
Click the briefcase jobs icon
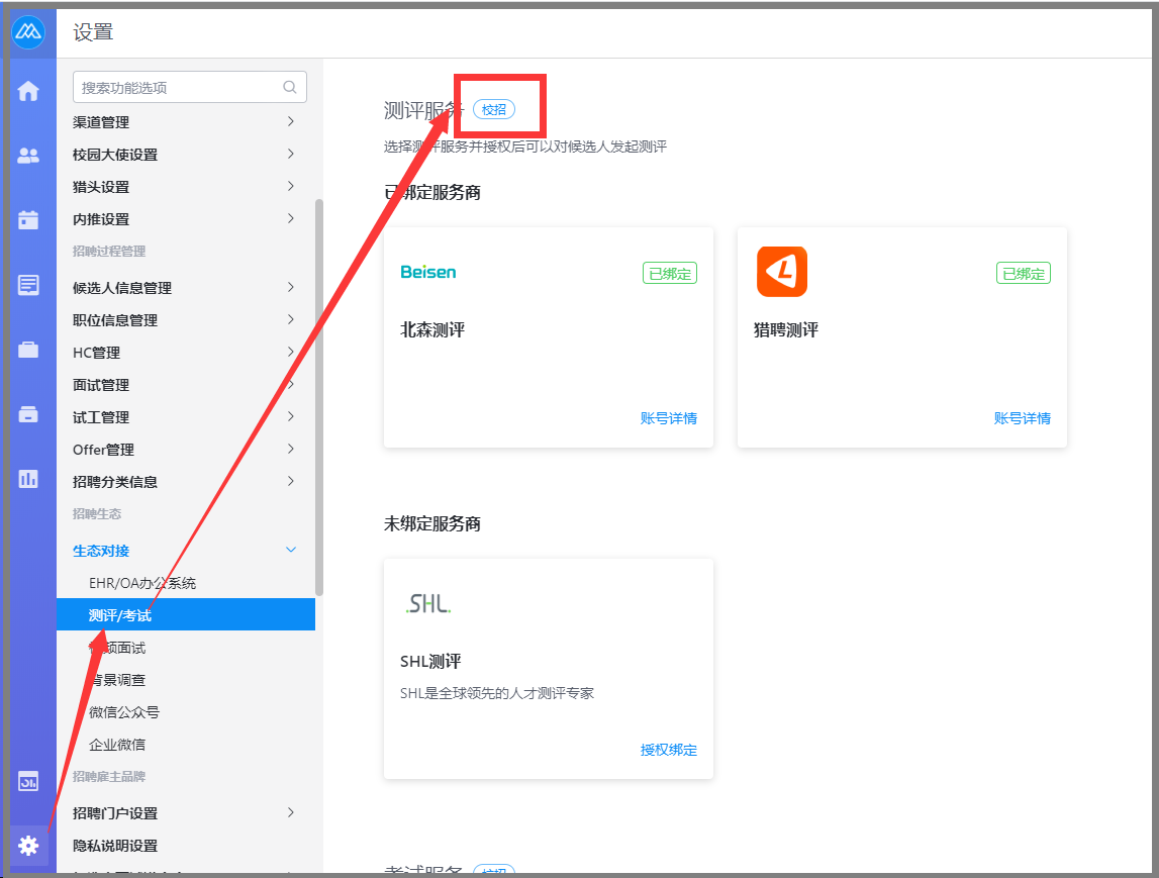tap(28, 350)
